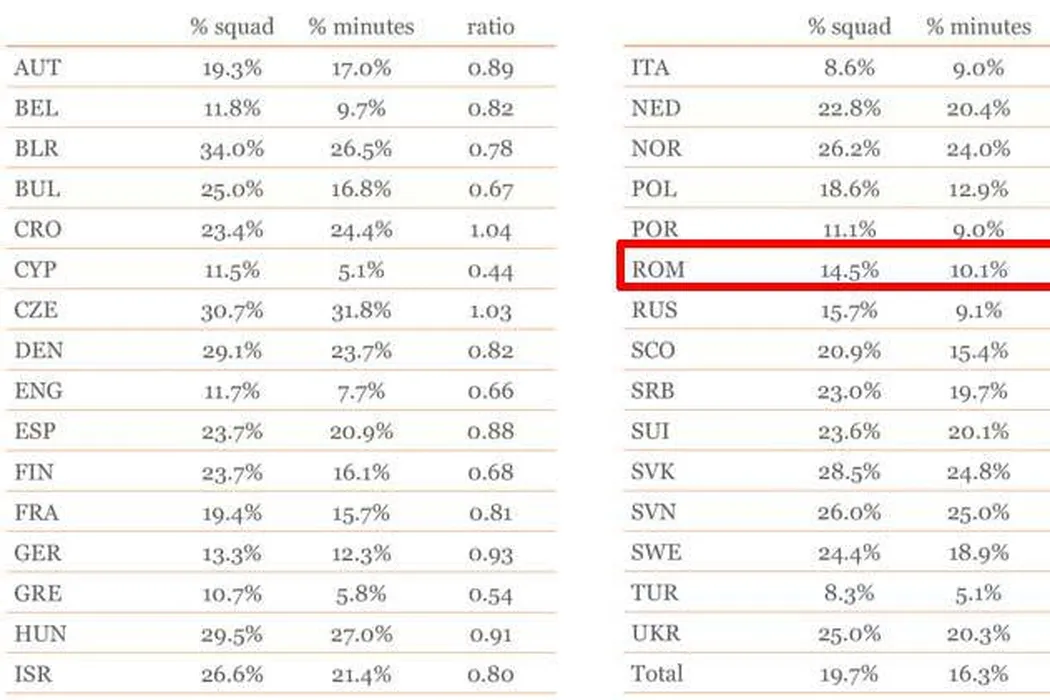Click the SVK minutes value 24.8%
Image resolution: width=1050 pixels, height=700 pixels.
pyautogui.click(x=978, y=472)
